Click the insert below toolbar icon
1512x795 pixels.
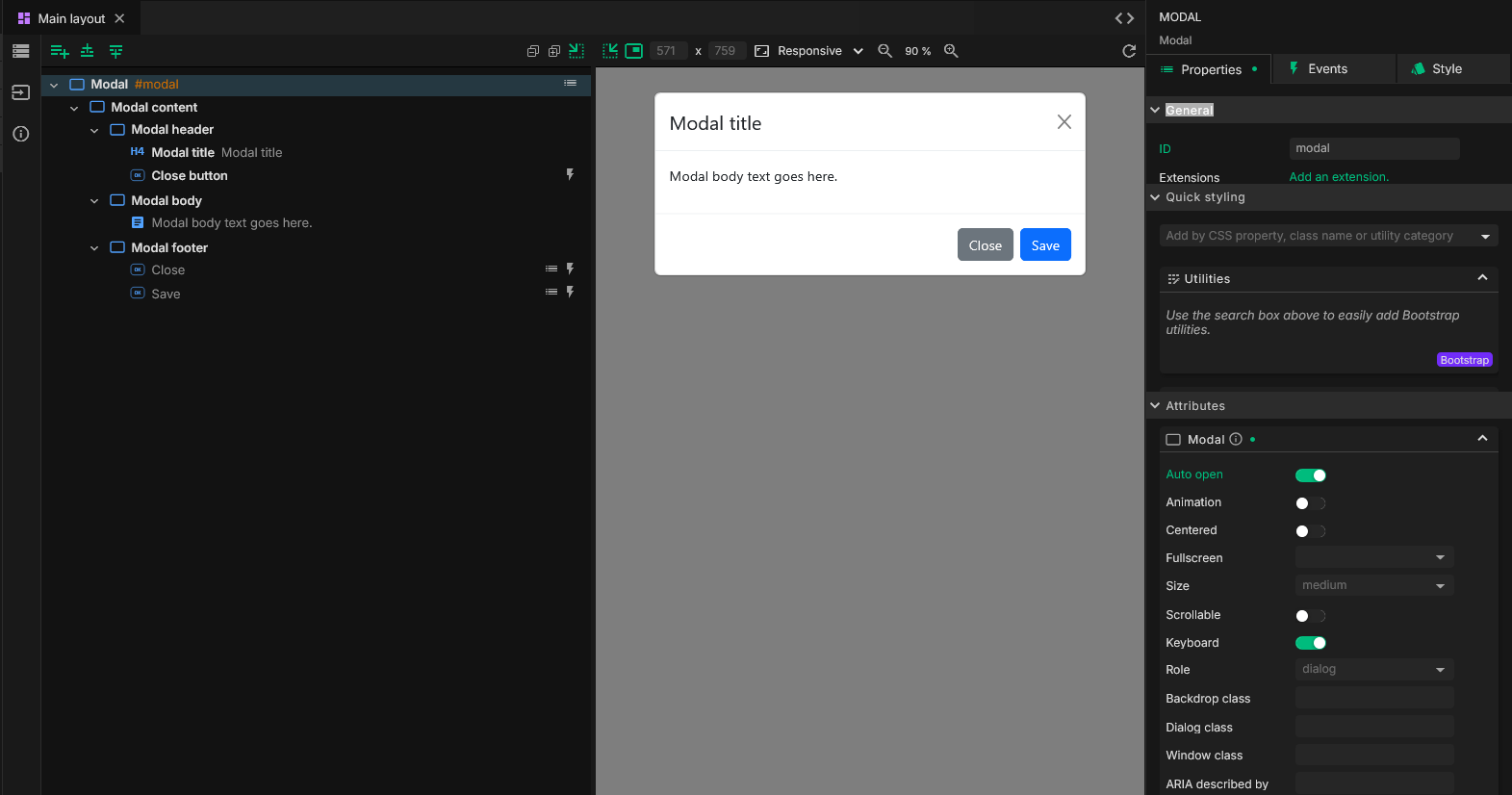tap(115, 51)
